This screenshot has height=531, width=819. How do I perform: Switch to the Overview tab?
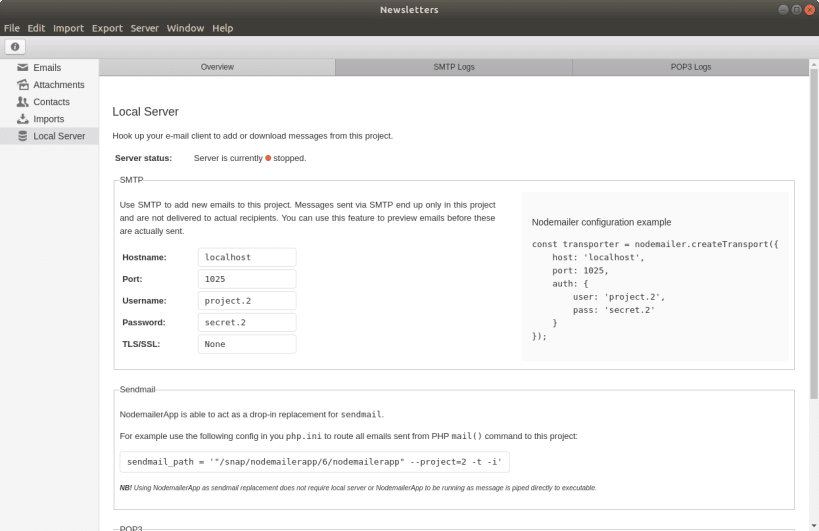pyautogui.click(x=217, y=67)
